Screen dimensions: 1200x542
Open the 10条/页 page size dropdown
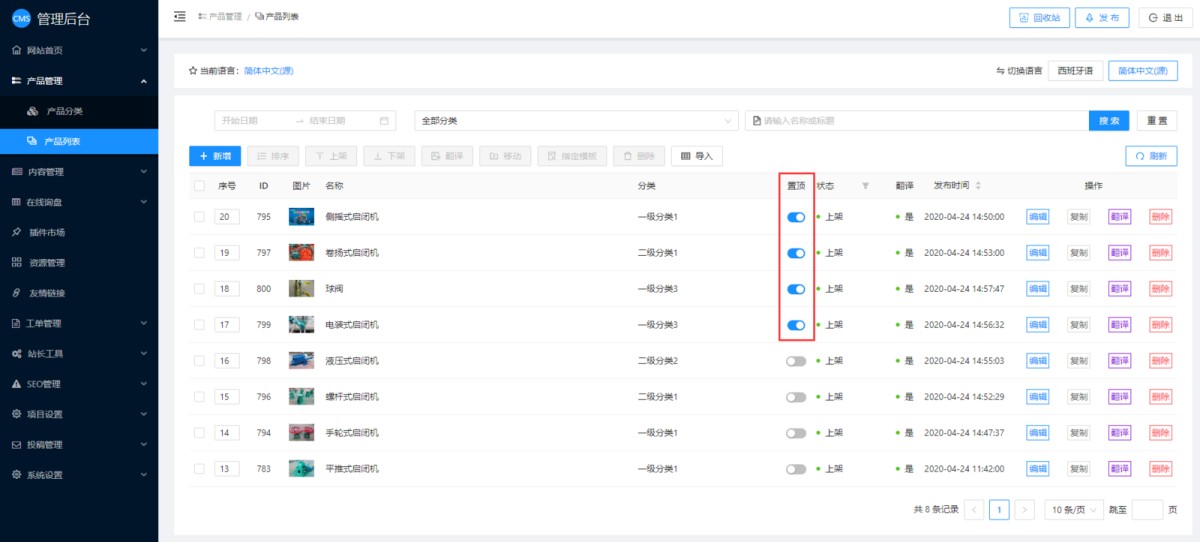point(1073,510)
